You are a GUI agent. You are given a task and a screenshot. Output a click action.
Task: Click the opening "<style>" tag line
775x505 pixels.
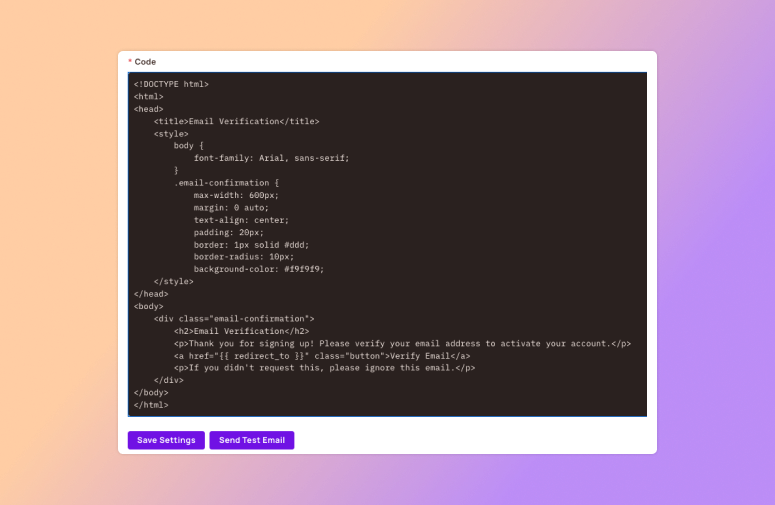171,133
